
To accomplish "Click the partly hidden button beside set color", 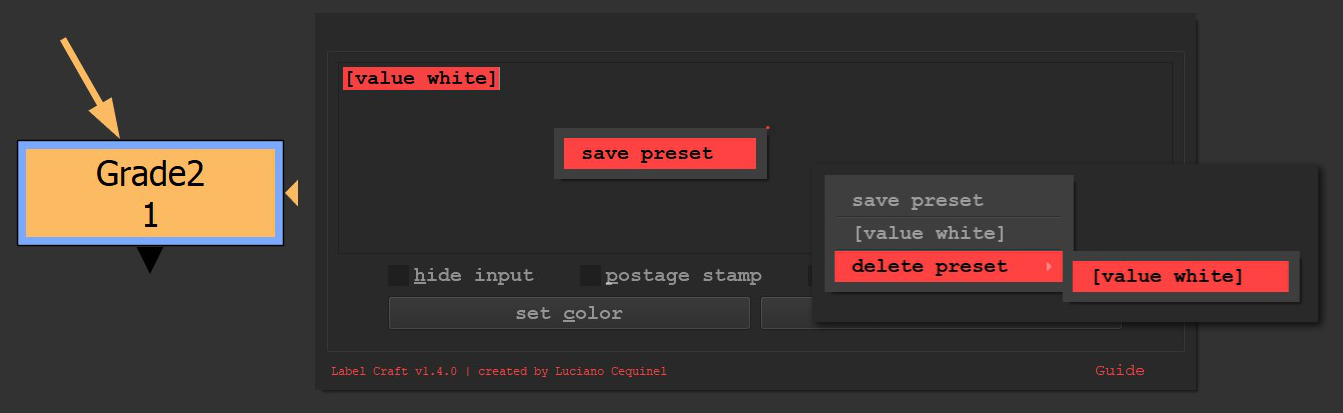I will tap(786, 313).
